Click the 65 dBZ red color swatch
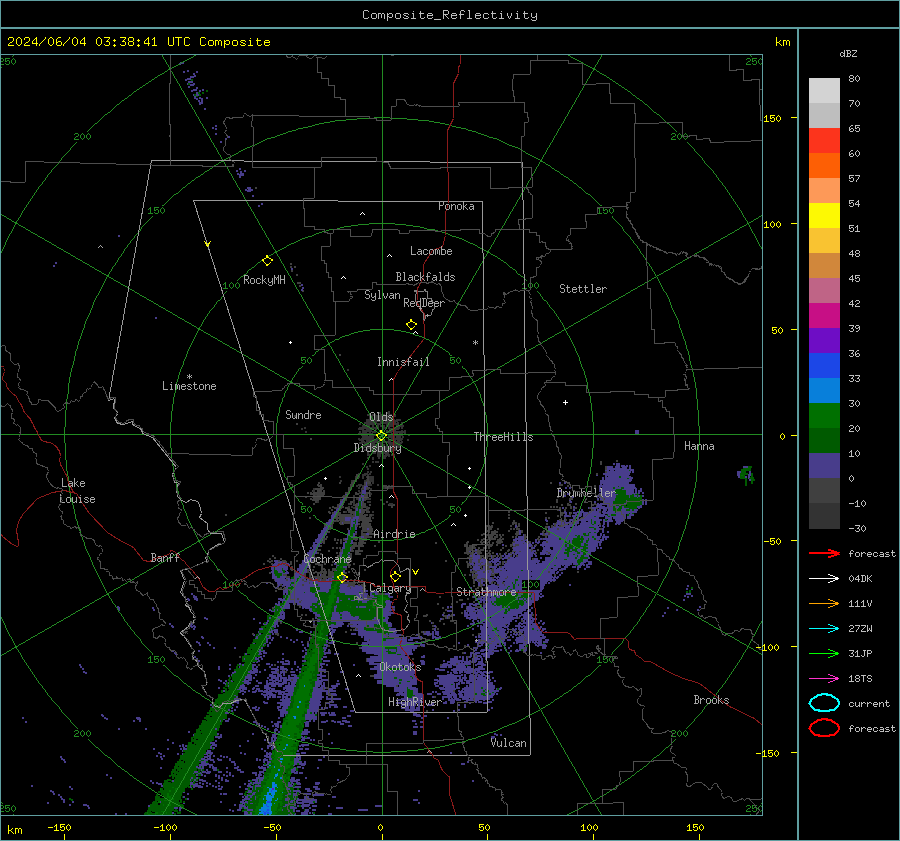The height and width of the screenshot is (841, 900). coord(824,141)
